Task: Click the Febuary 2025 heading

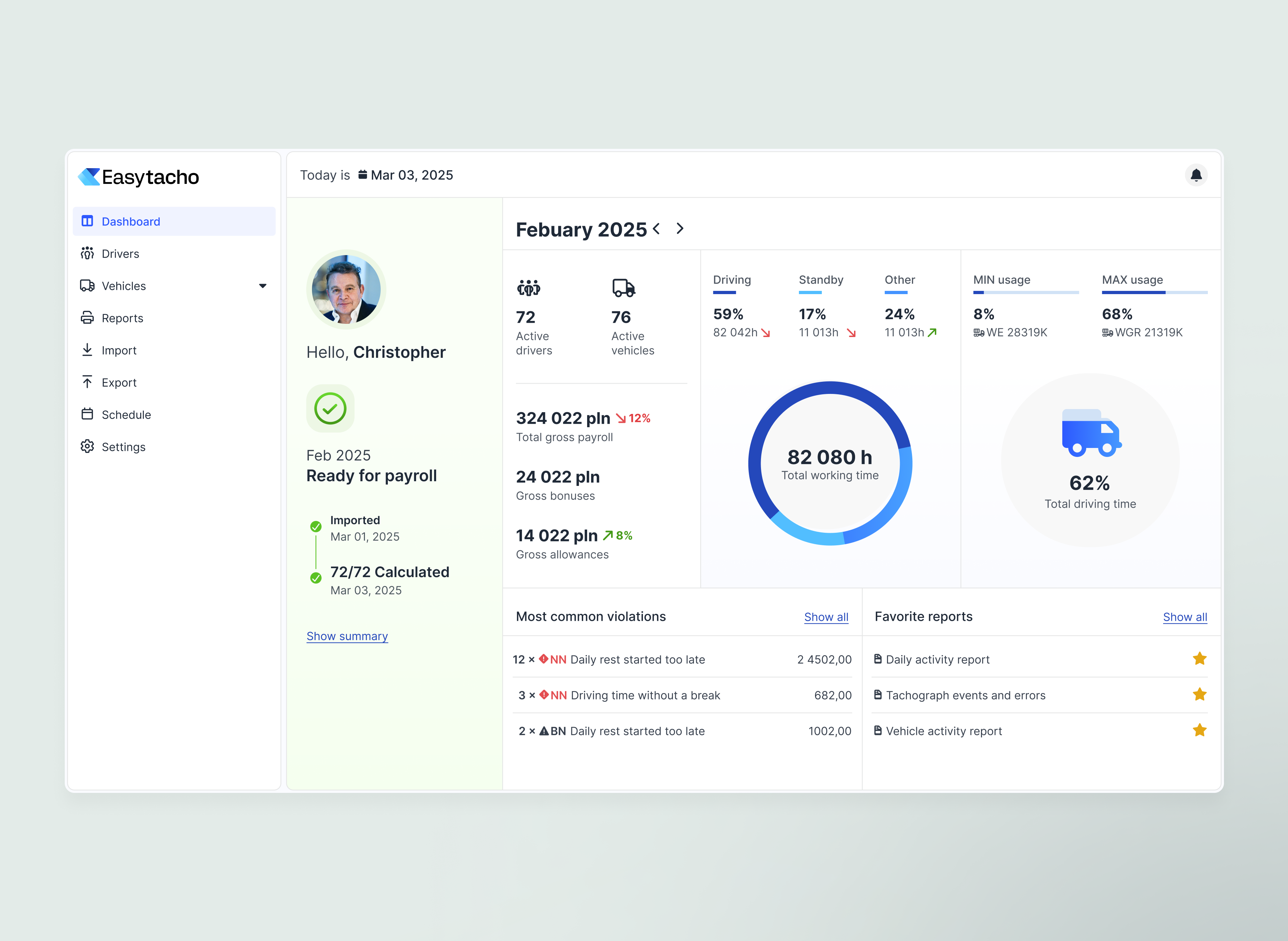Action: [581, 229]
